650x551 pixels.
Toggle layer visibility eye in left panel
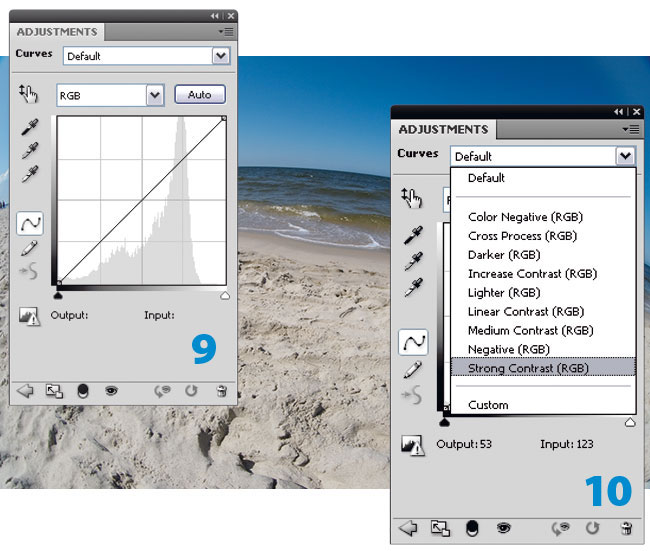click(x=111, y=391)
